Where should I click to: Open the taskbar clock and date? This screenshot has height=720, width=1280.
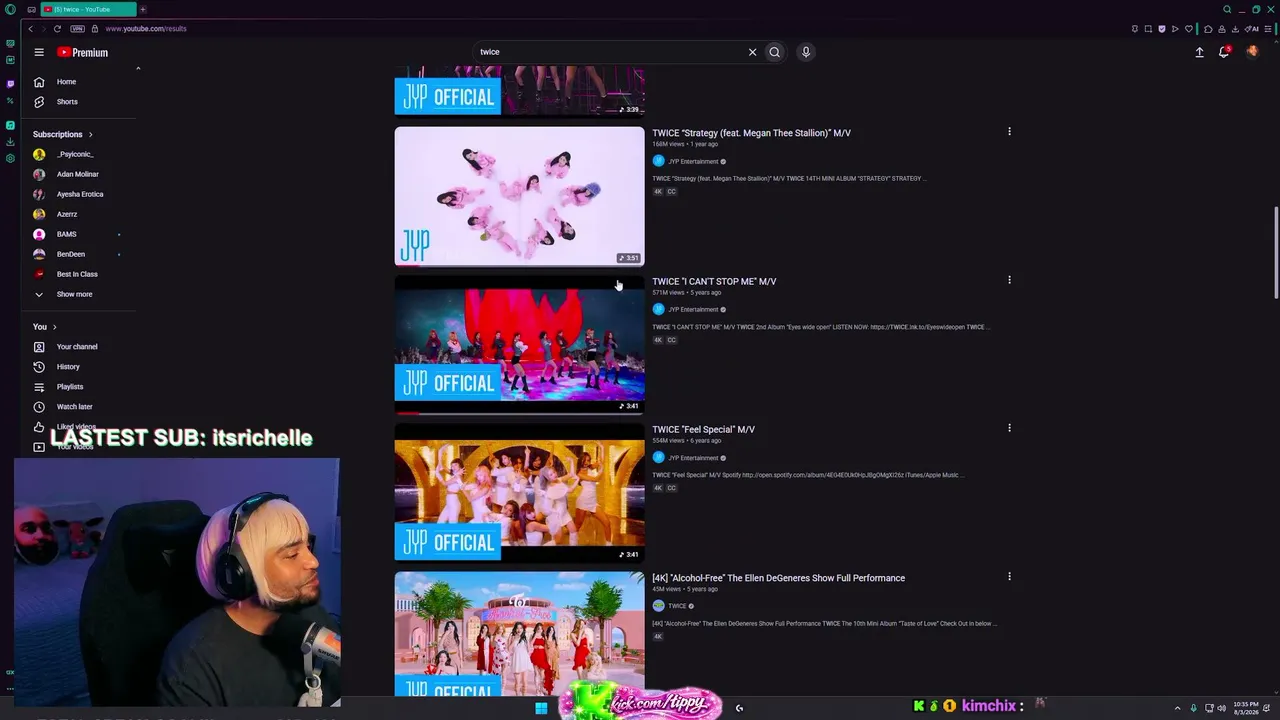click(x=1246, y=708)
